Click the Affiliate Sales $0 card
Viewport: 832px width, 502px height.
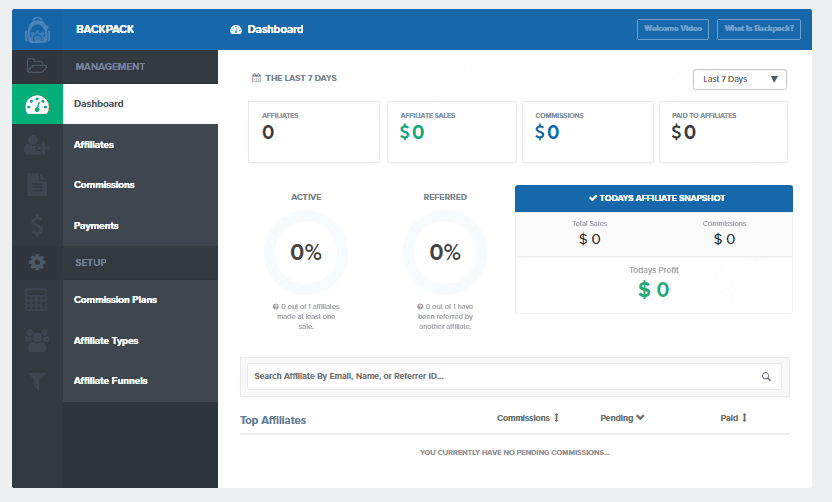click(x=452, y=132)
